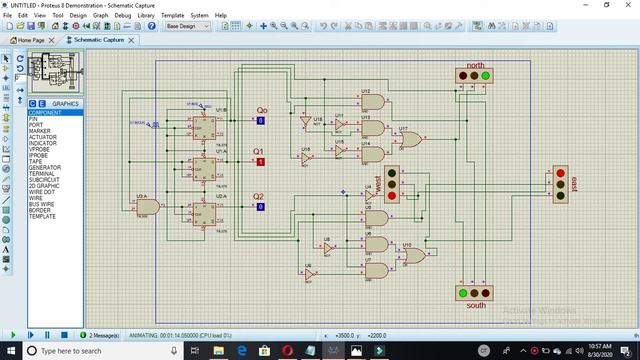Open the Library menu
Image resolution: width=640 pixels, height=360 pixels.
tap(146, 16)
